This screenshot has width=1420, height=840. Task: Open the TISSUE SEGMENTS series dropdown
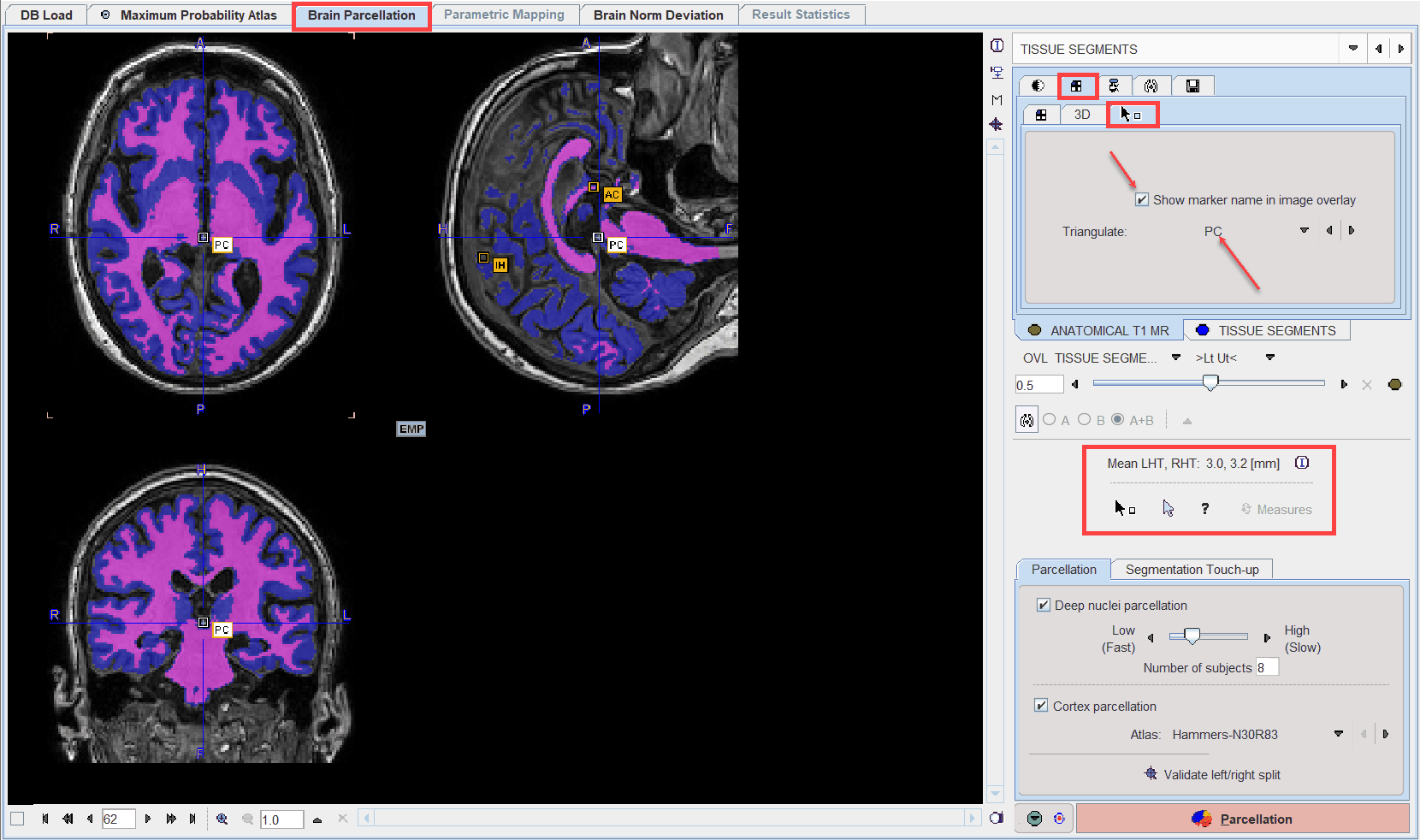click(x=1353, y=49)
